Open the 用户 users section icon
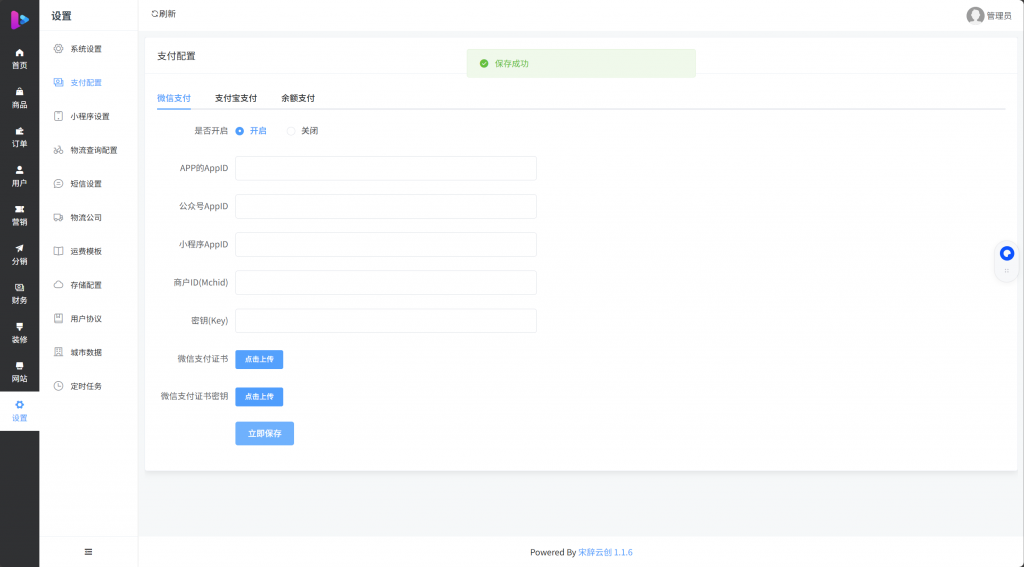This screenshot has width=1024, height=567. 19,170
